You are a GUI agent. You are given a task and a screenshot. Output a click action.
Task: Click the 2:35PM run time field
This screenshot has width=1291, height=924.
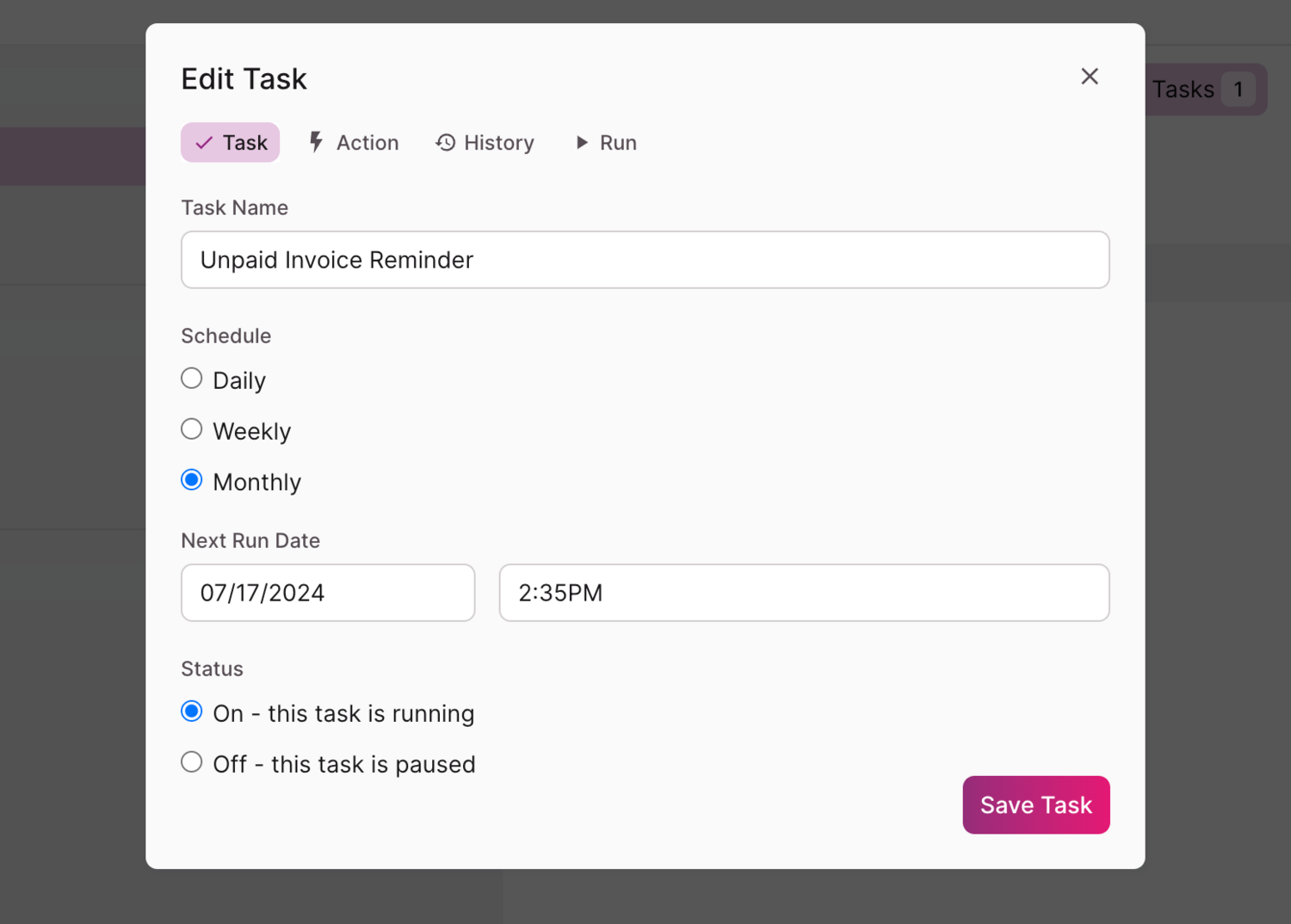pyautogui.click(x=804, y=593)
